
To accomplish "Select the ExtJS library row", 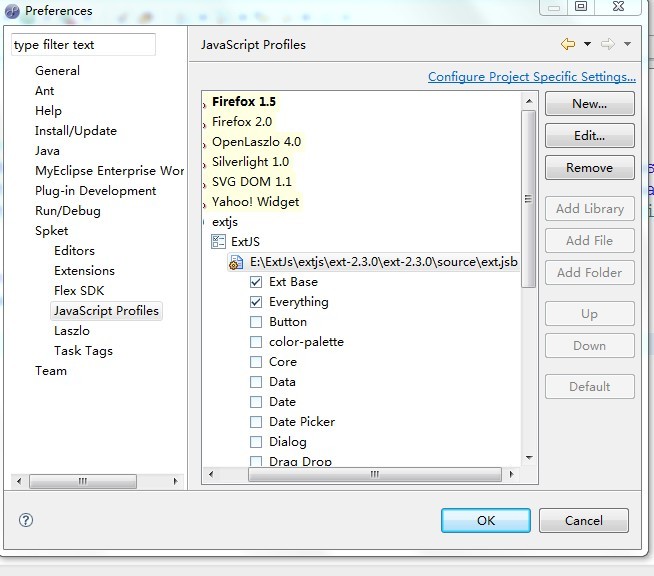I will click(236, 241).
